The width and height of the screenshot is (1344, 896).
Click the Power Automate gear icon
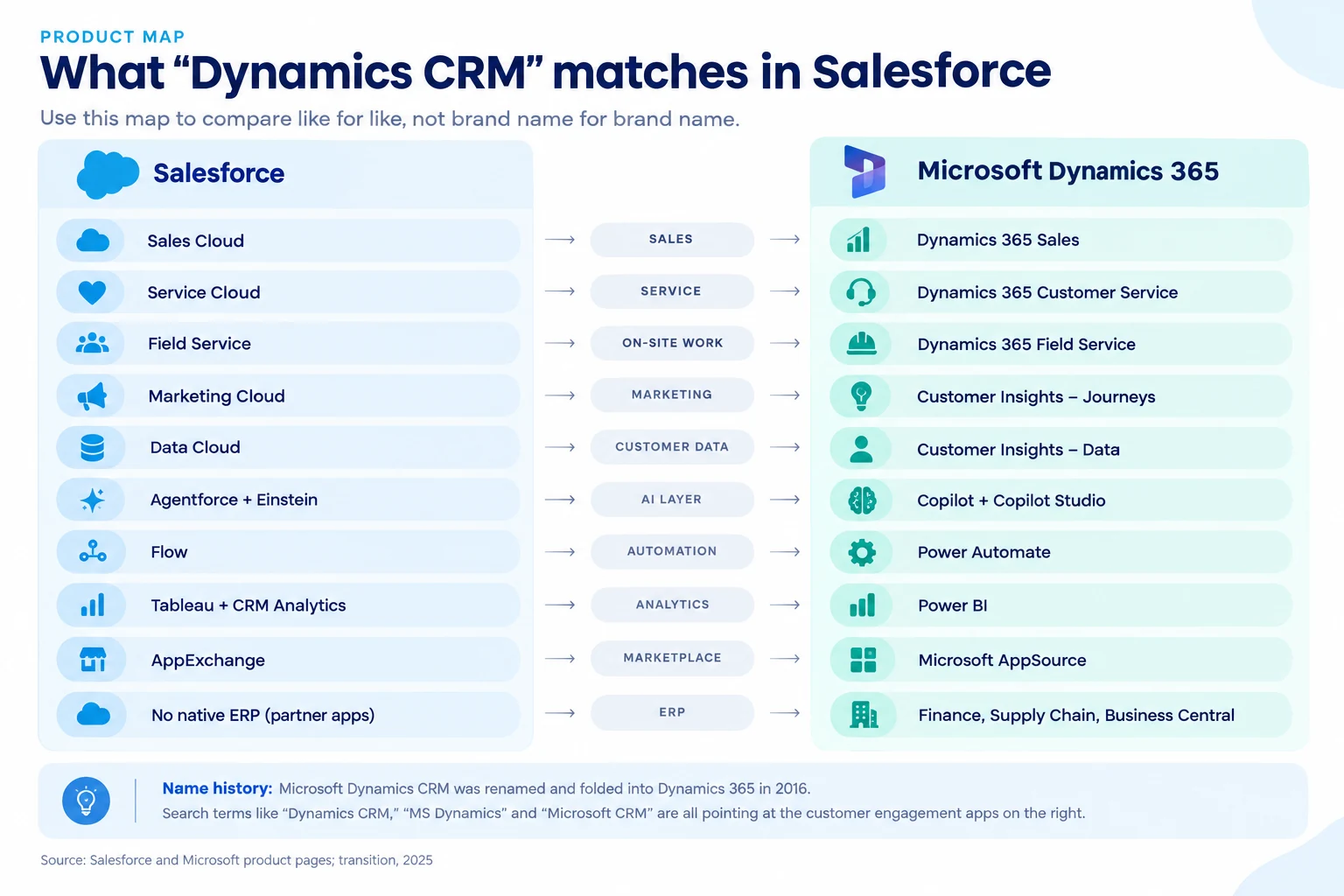(862, 552)
